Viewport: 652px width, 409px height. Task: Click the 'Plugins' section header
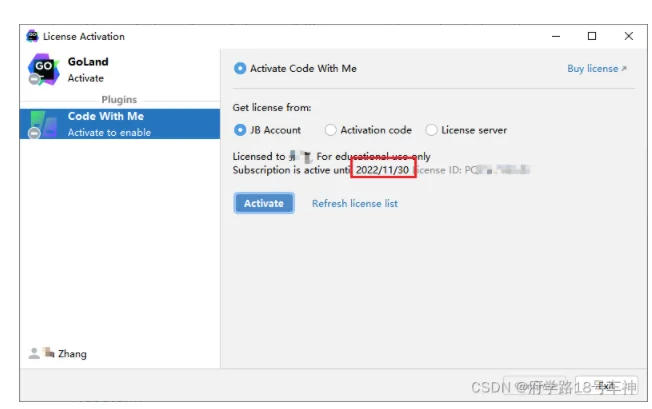pos(119,100)
